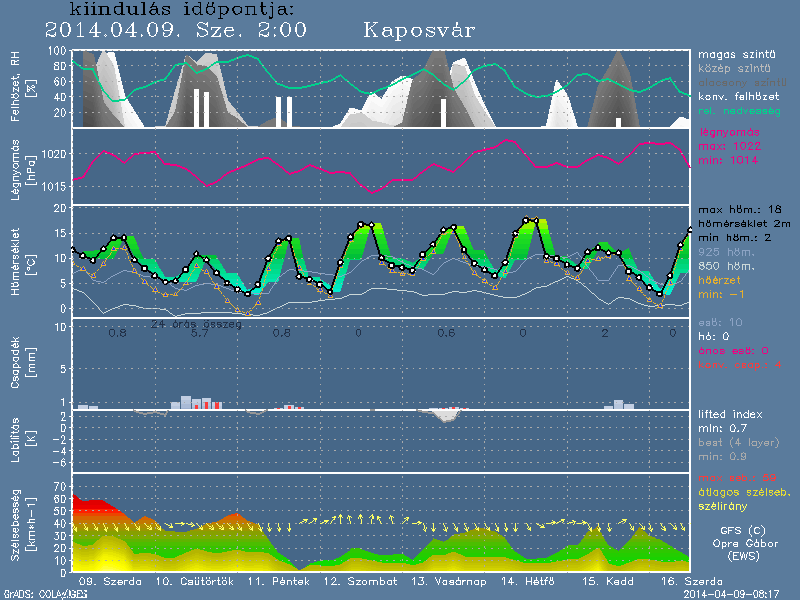The image size is (800, 600).
Task: Click the 'GFS (C)' model source label
Action: 745,531
